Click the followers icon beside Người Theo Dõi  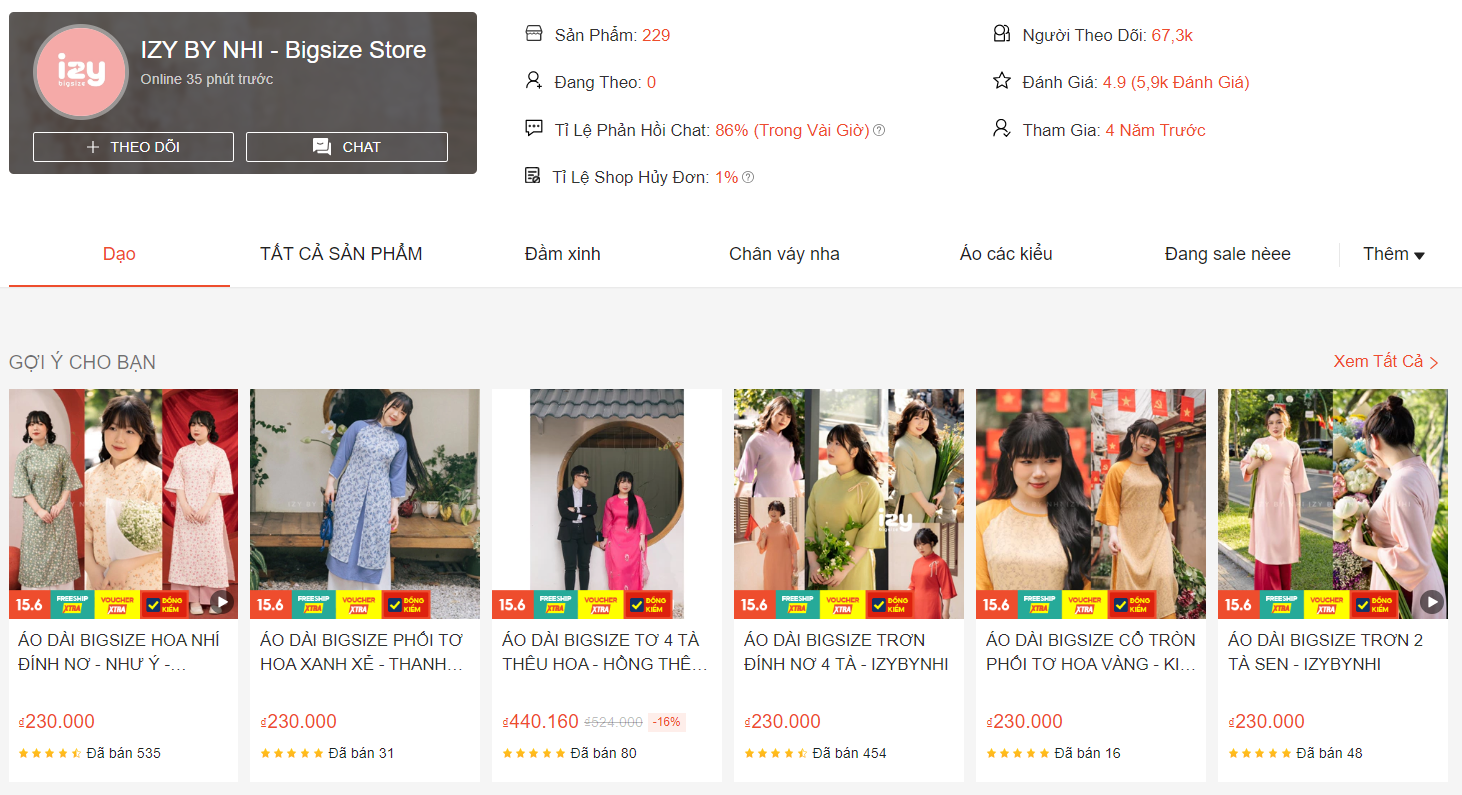click(x=1002, y=34)
